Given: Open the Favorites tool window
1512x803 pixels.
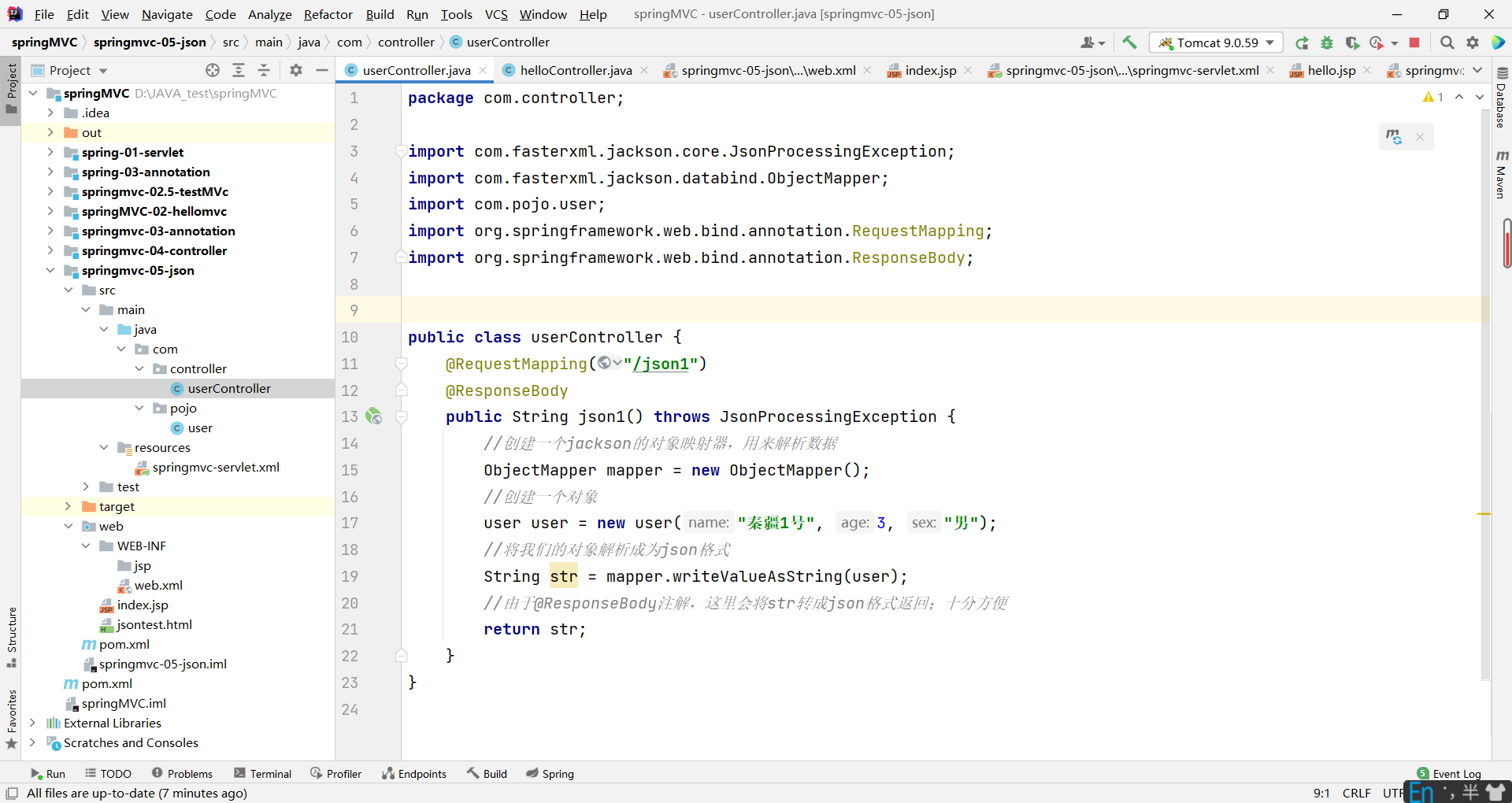Looking at the screenshot, I should click(11, 720).
